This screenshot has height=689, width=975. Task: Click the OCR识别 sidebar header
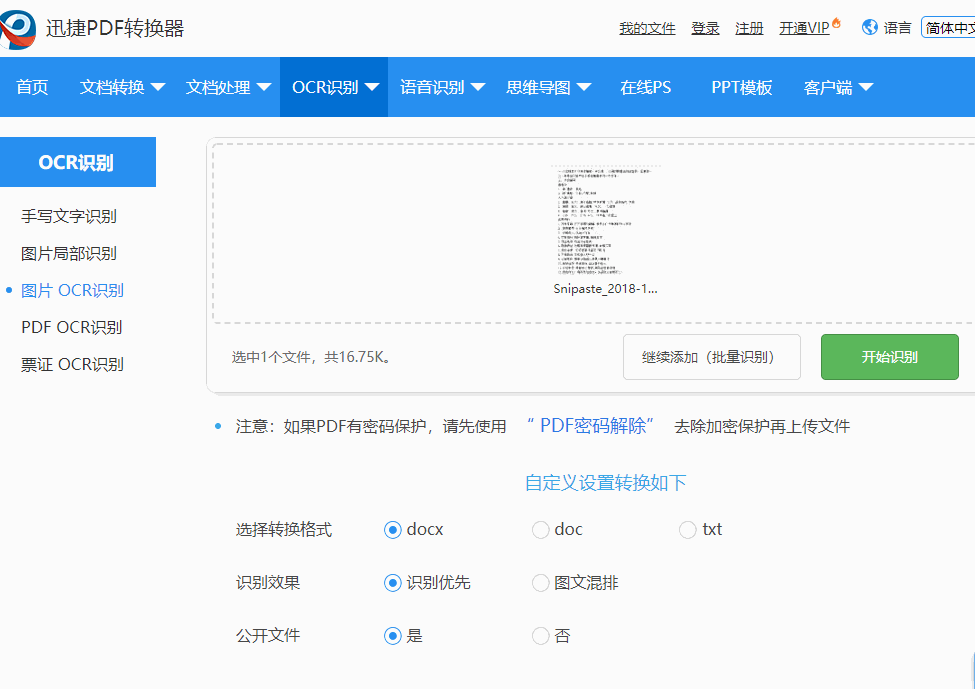[x=76, y=162]
